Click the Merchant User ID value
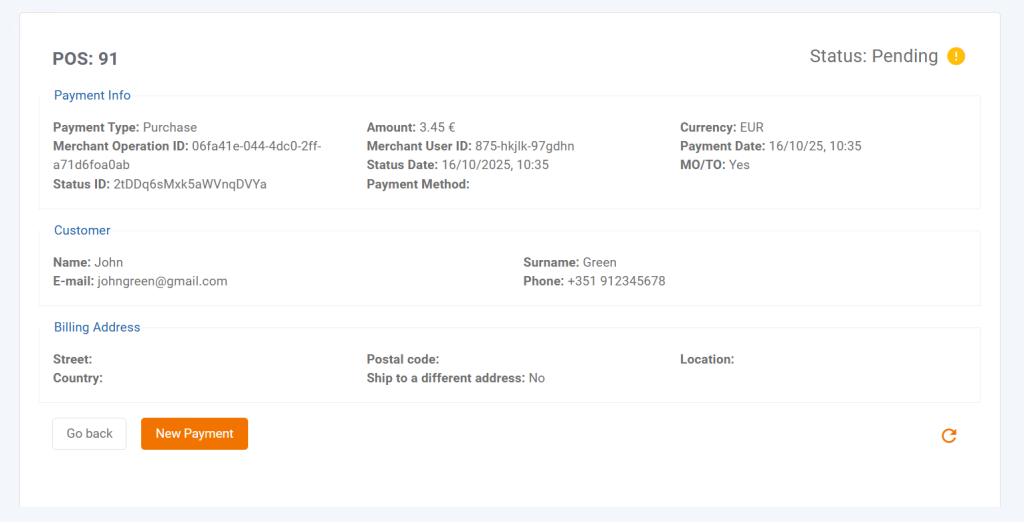This screenshot has width=1024, height=522. (524, 146)
